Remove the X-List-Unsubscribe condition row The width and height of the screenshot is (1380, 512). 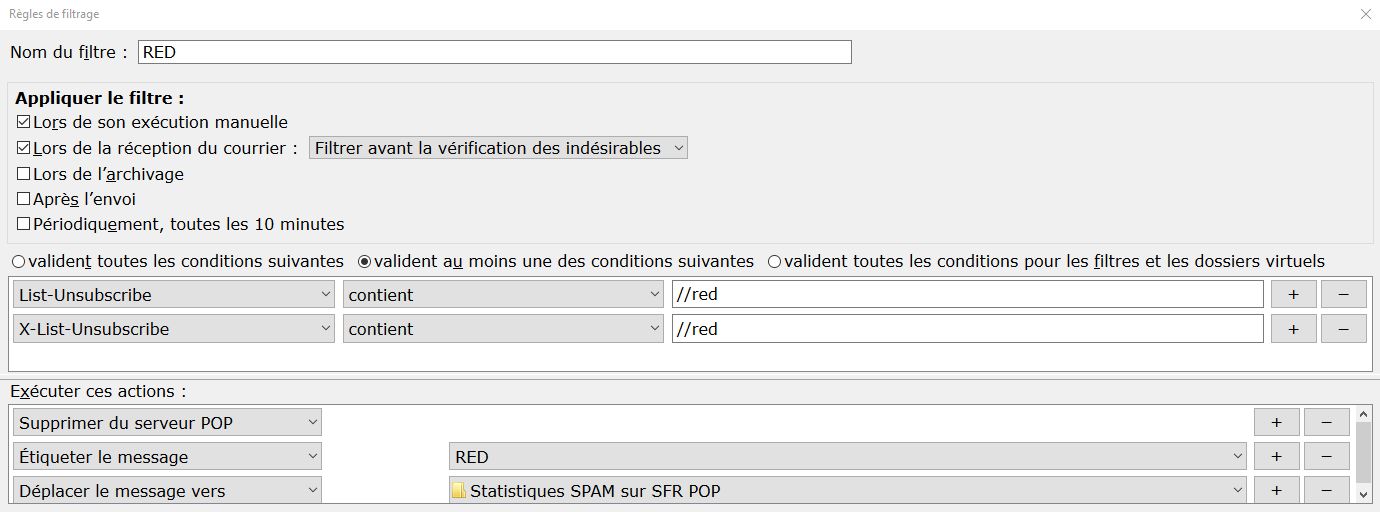(x=1343, y=329)
